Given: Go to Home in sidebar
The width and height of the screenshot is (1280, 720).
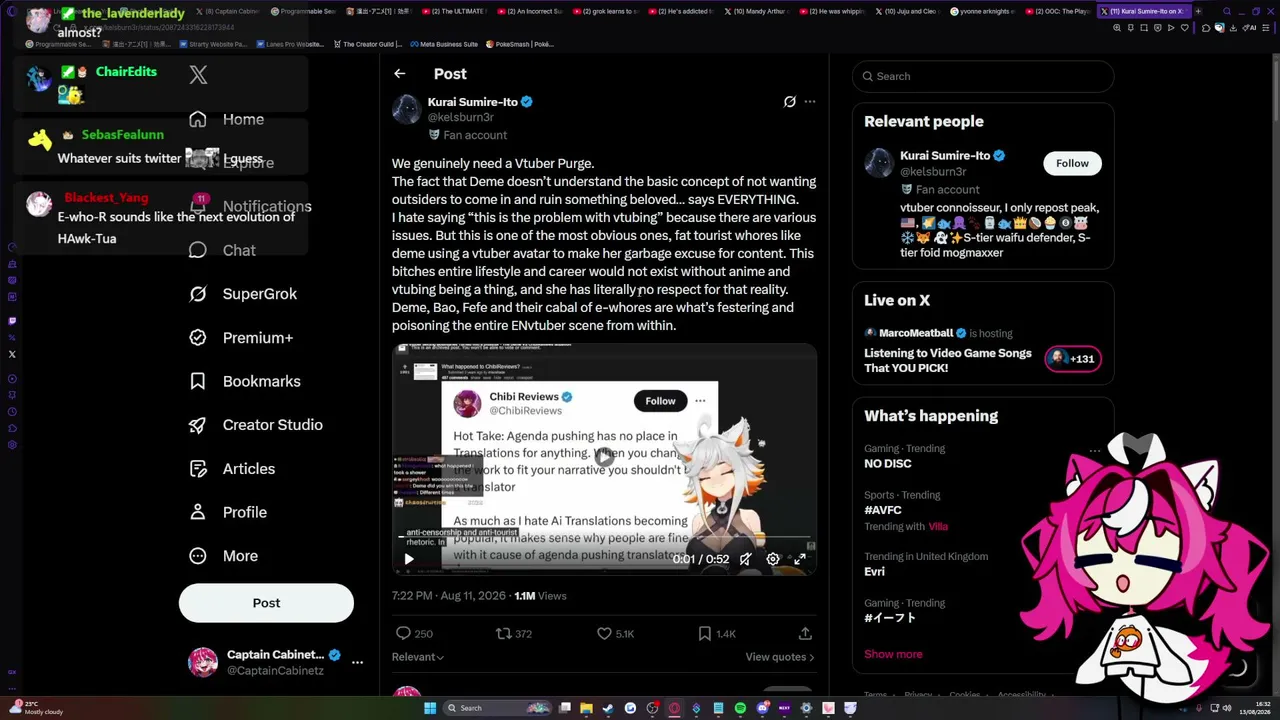Looking at the screenshot, I should click(x=227, y=119).
